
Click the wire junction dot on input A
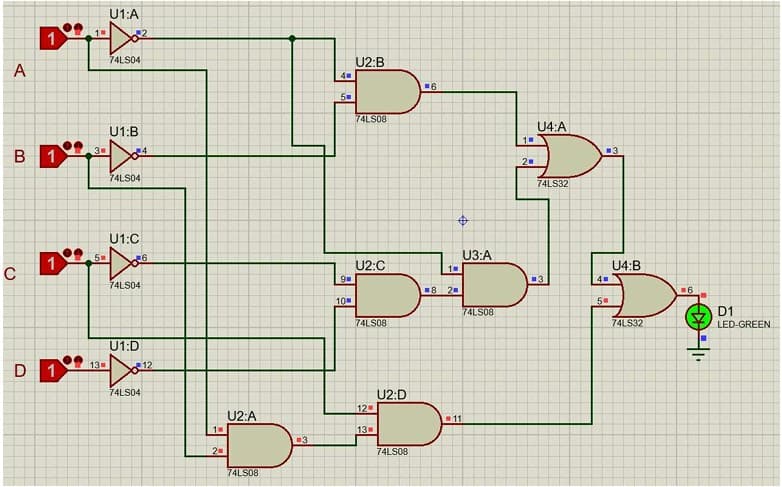(x=89, y=38)
